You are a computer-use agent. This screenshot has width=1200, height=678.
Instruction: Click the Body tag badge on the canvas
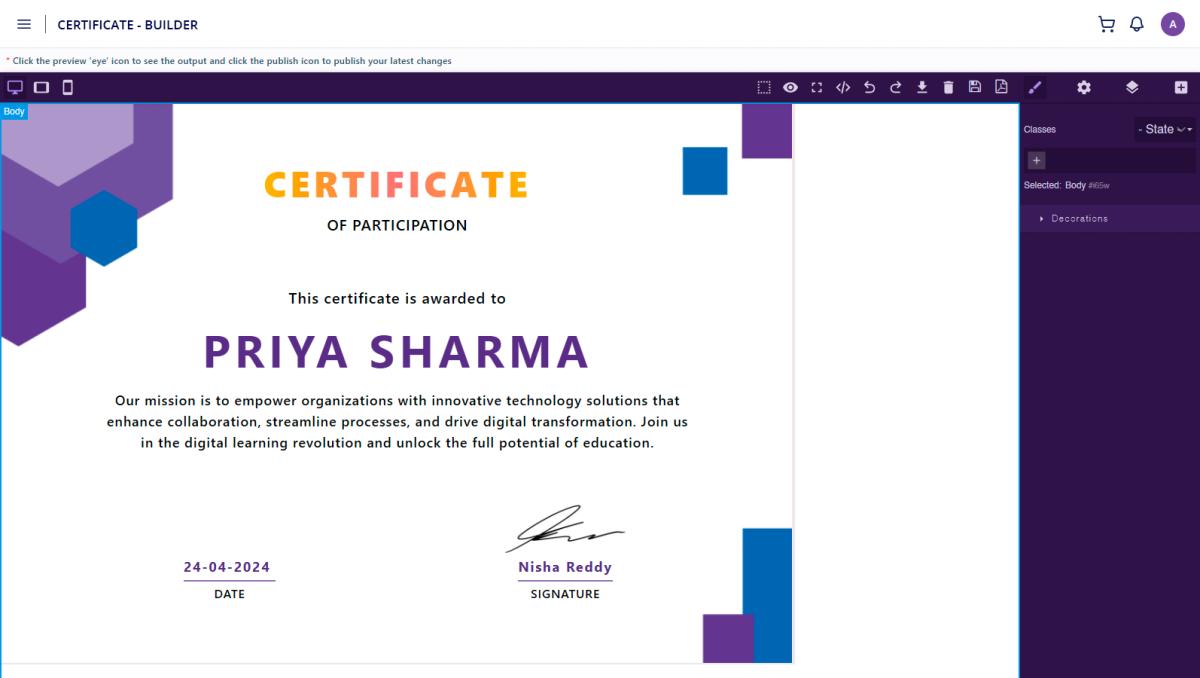tap(13, 111)
